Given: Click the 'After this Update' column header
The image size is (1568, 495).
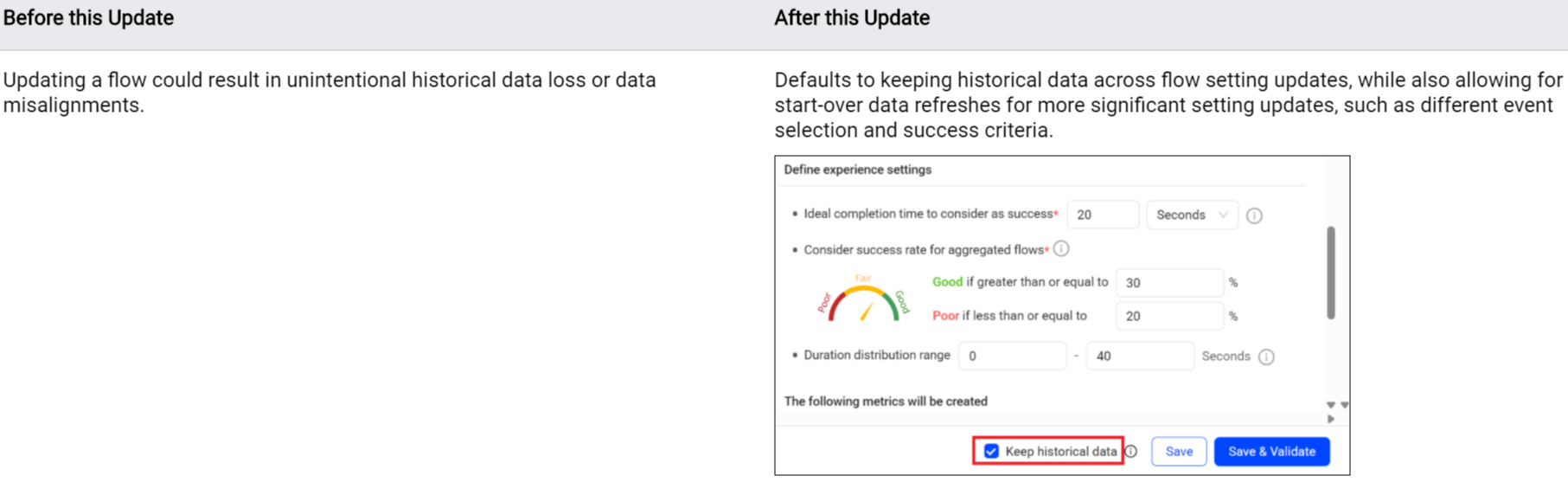Looking at the screenshot, I should [x=851, y=18].
